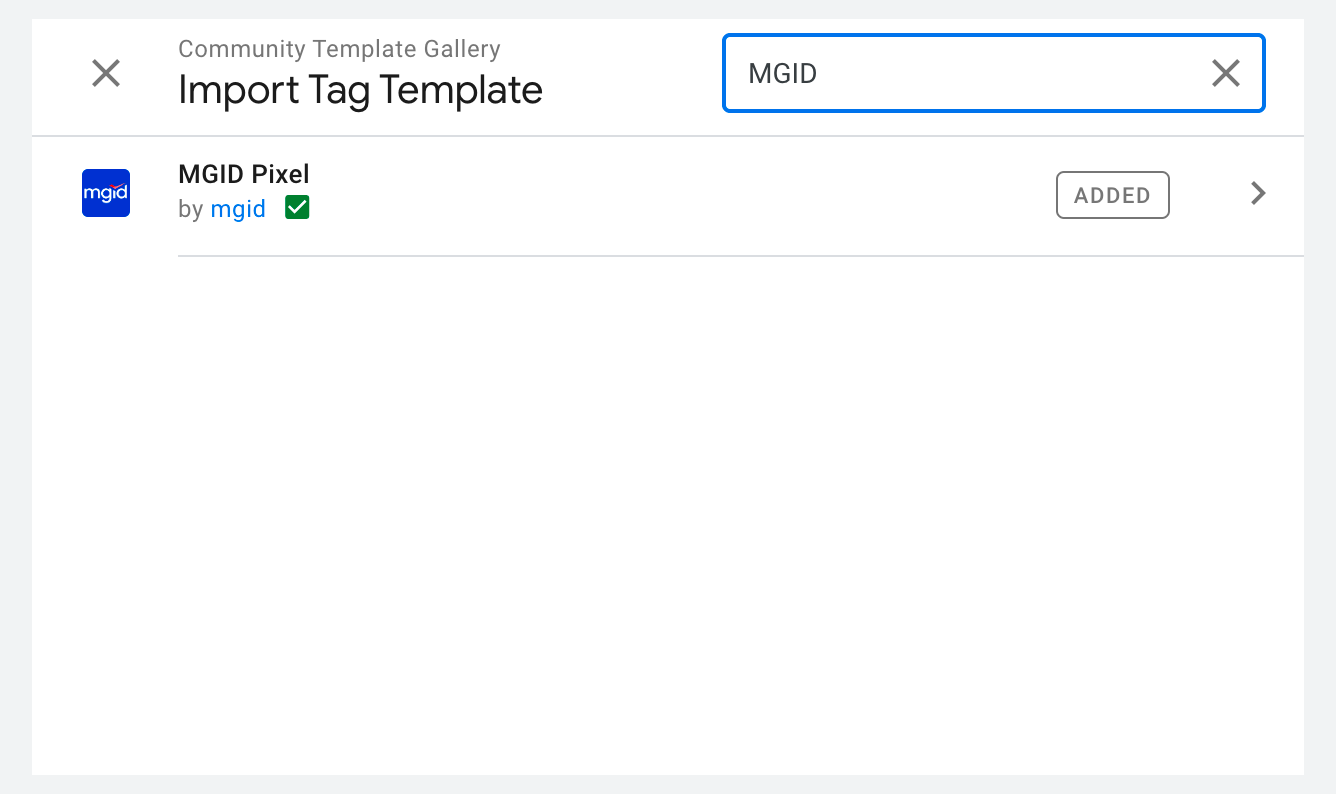The image size is (1336, 794).
Task: Click the "by" text before mgid
Action: pyautogui.click(x=190, y=209)
